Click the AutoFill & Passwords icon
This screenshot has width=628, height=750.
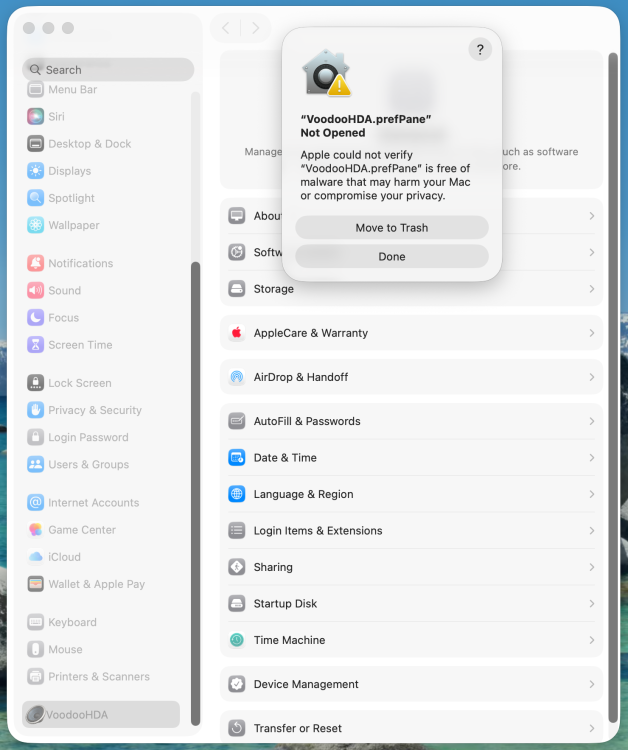236,421
